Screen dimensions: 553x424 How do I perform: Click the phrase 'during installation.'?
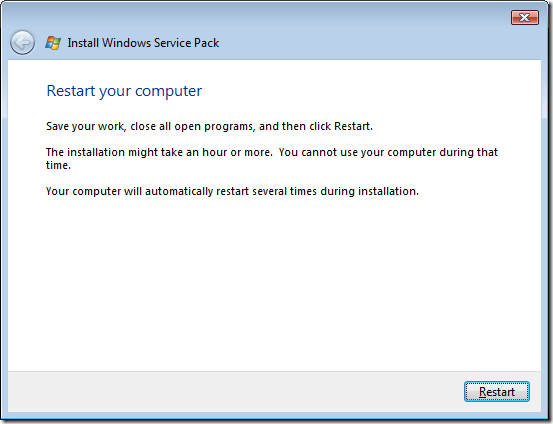369,191
